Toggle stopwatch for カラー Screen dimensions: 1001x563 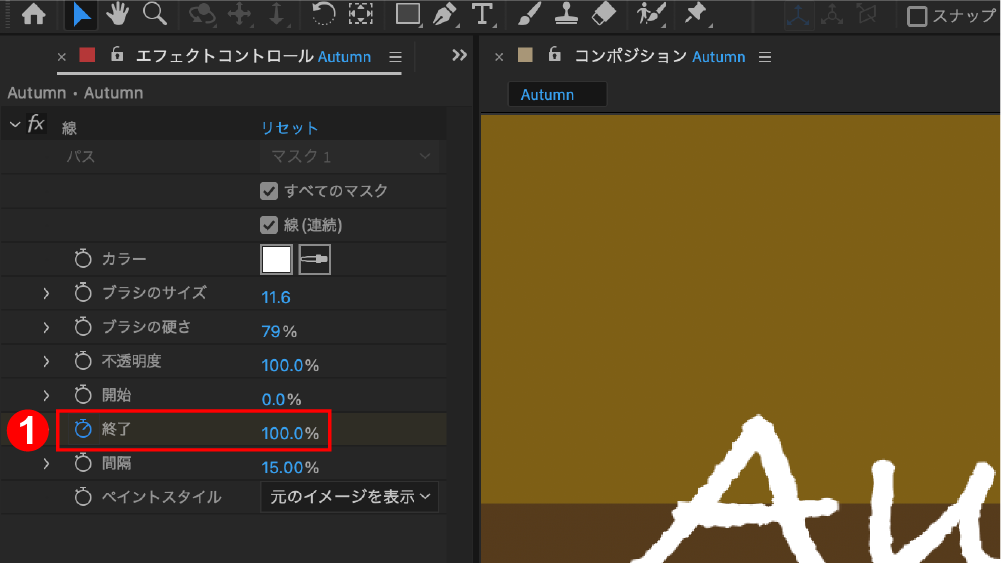point(83,259)
